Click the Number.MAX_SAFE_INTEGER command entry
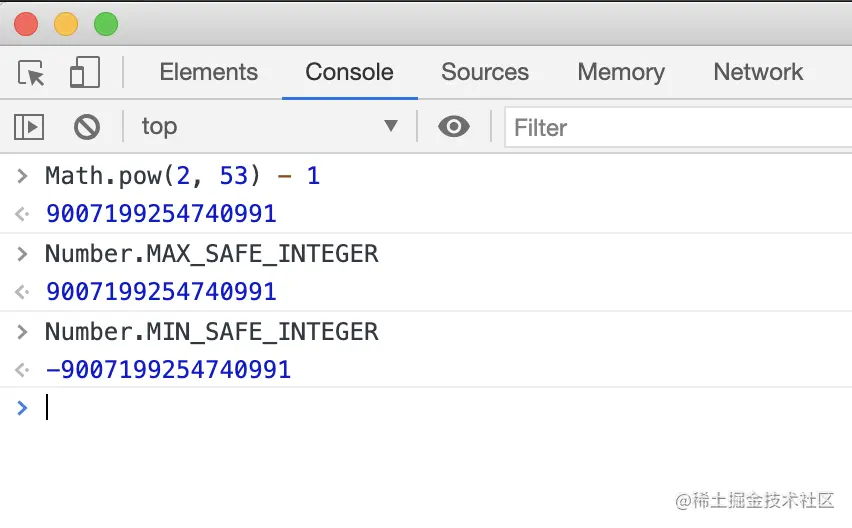 click(211, 254)
